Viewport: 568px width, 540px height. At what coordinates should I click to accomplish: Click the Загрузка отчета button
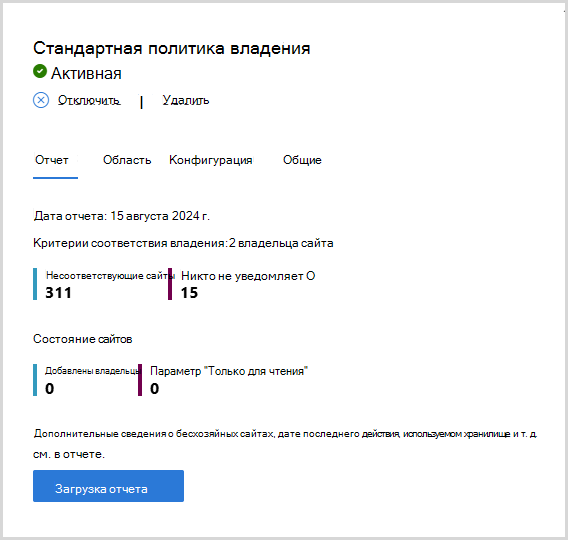pyautogui.click(x=108, y=486)
